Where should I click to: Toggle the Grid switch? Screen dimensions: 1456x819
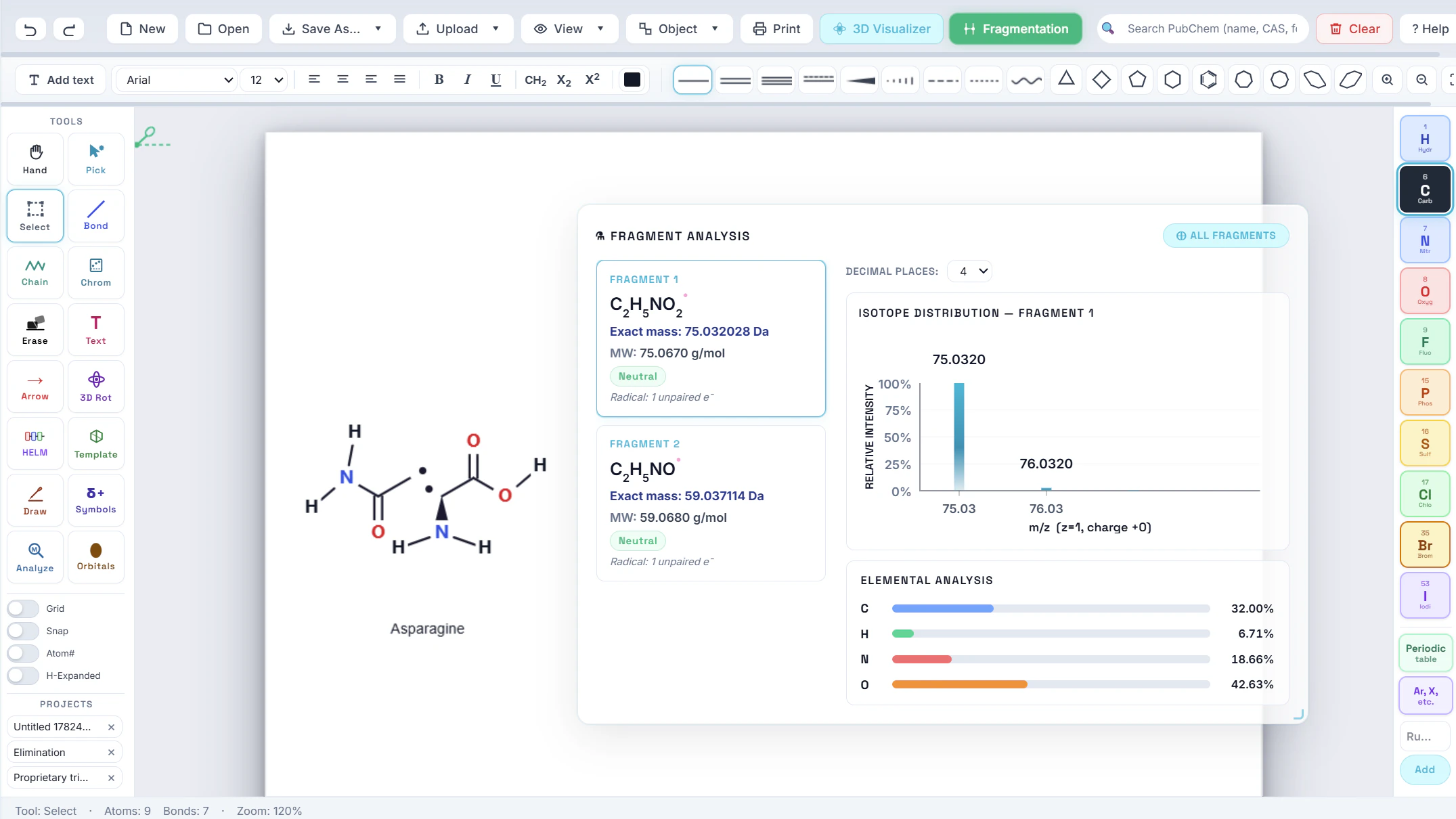coord(23,608)
